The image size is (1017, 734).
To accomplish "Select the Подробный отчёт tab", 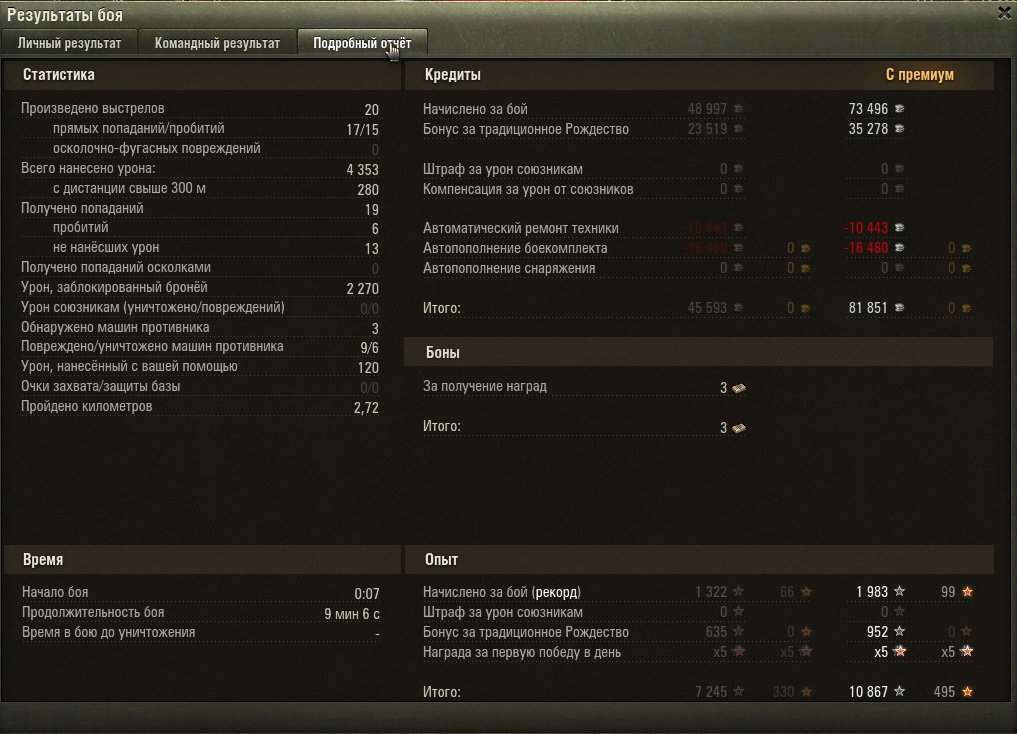I will (x=362, y=43).
